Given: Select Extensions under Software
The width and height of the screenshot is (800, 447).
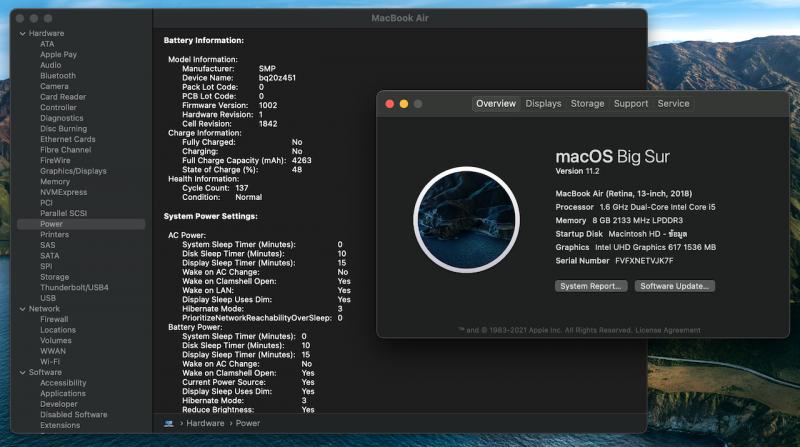Looking at the screenshot, I should [60, 425].
